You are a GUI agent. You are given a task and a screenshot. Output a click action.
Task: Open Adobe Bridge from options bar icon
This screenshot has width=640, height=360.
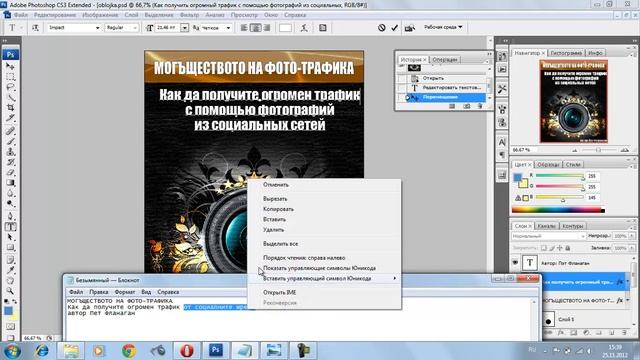click(409, 28)
